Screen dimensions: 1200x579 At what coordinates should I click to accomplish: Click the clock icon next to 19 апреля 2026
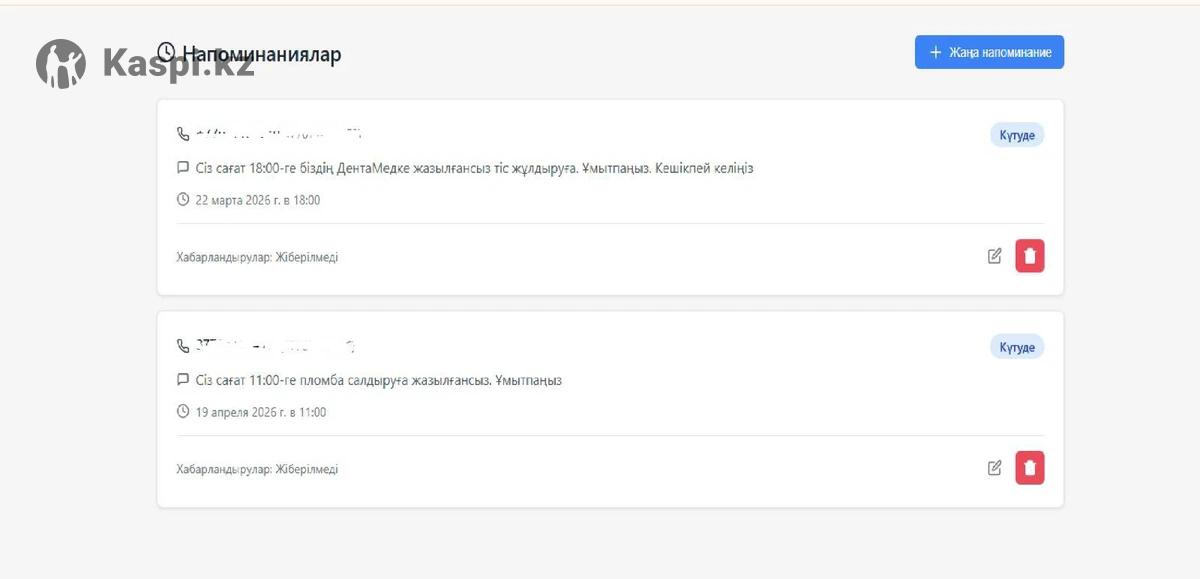[x=183, y=412]
